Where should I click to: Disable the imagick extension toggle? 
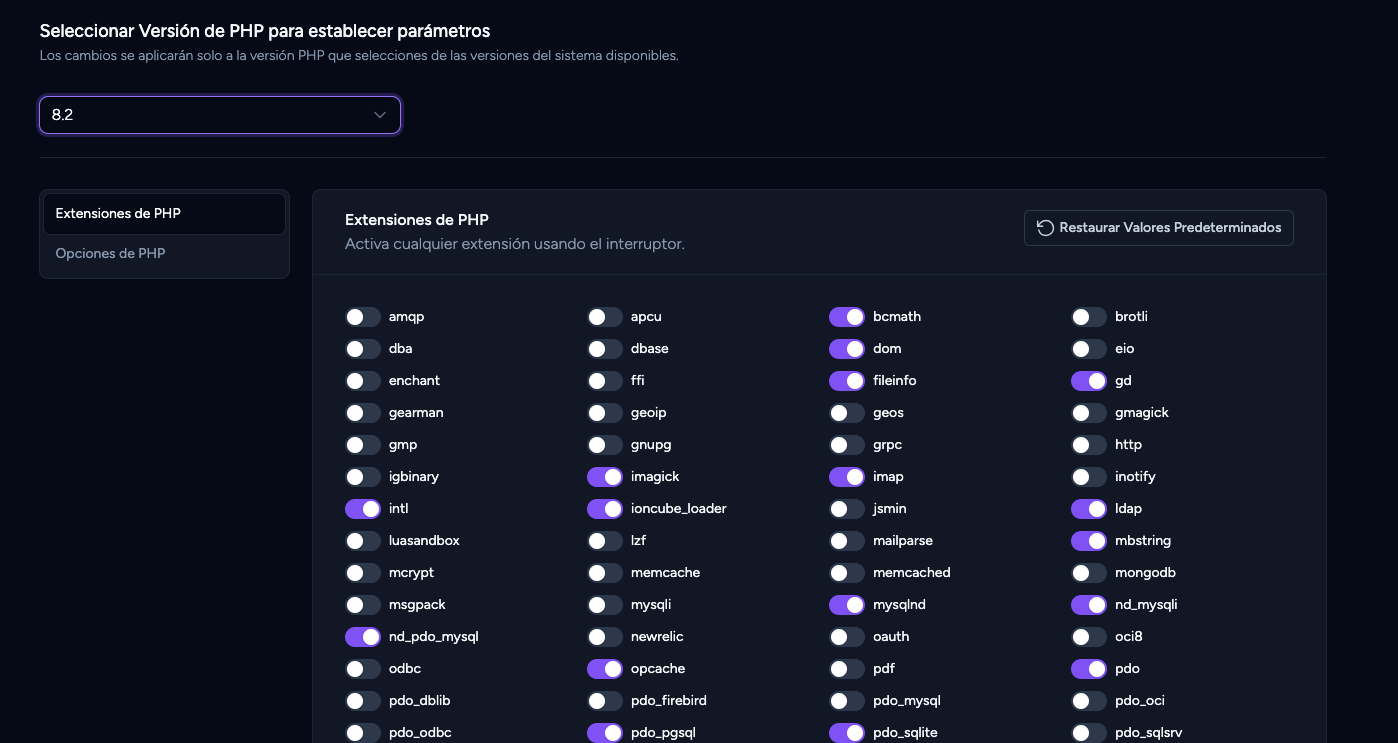tap(605, 477)
